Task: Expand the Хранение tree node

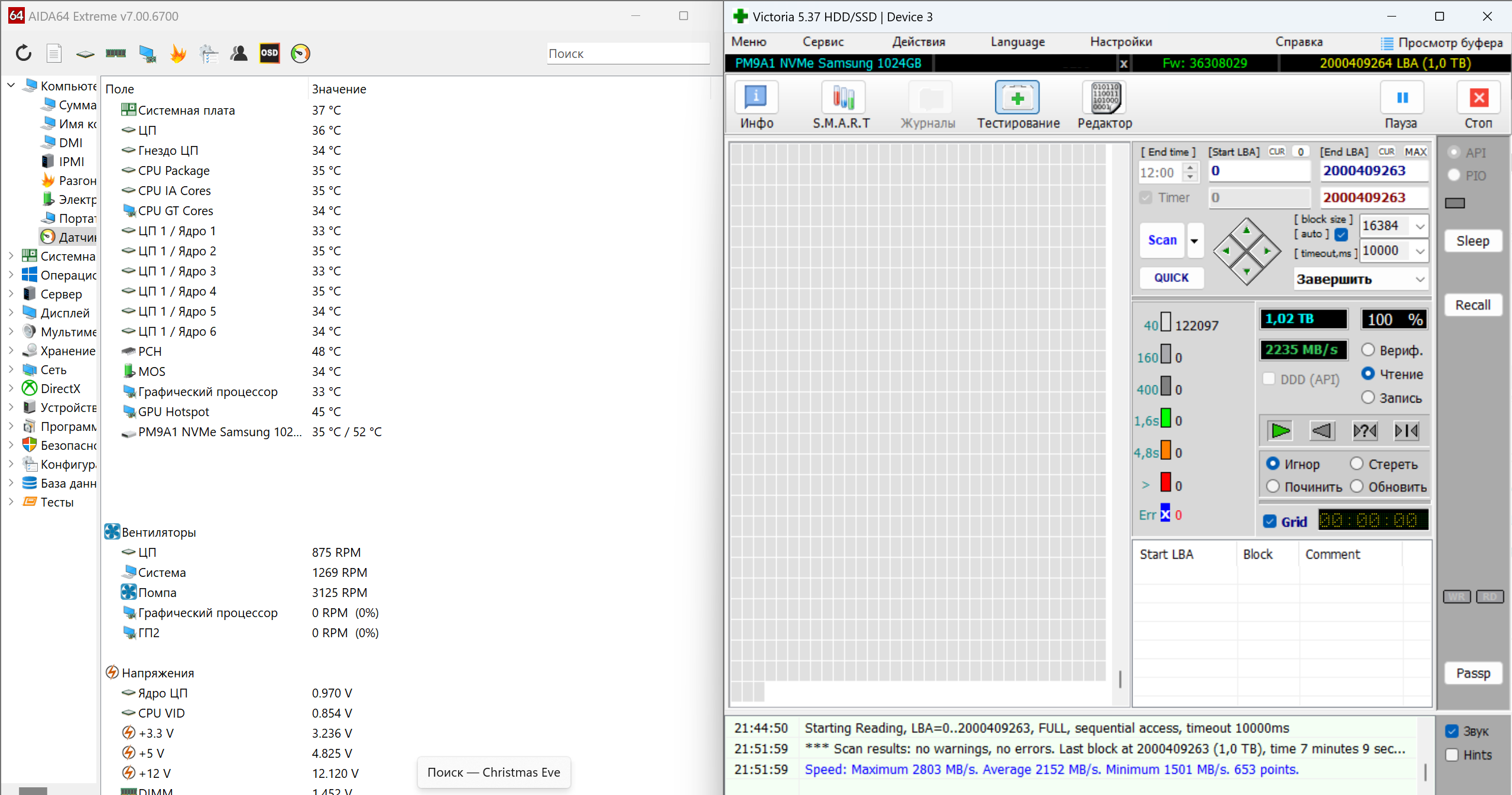Action: 11,351
